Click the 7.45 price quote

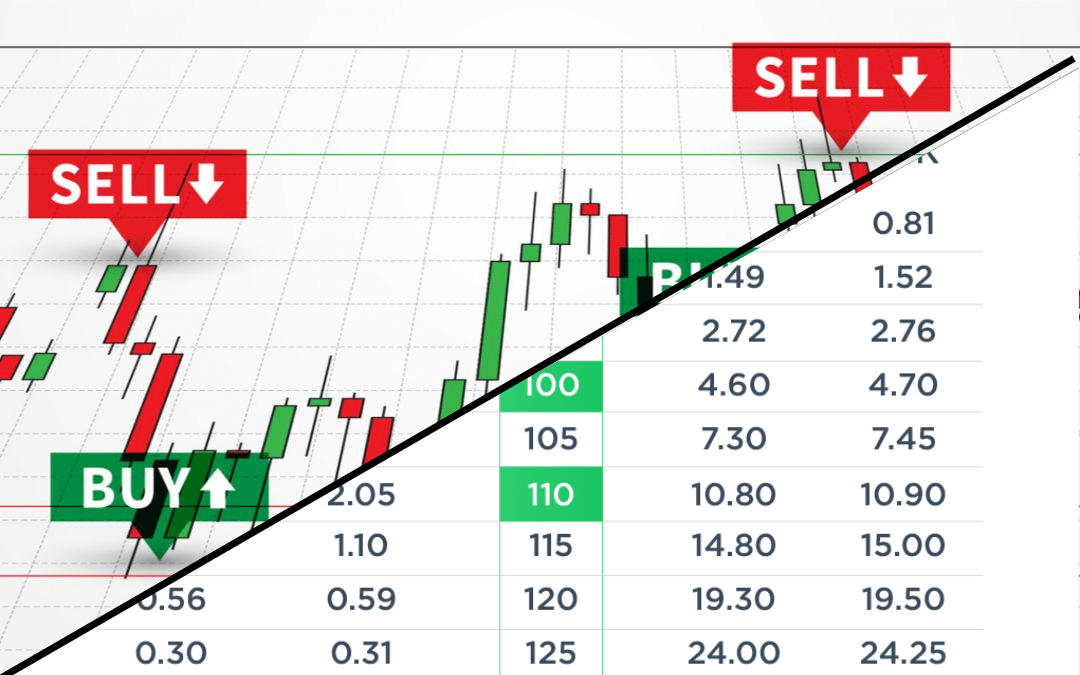click(903, 439)
